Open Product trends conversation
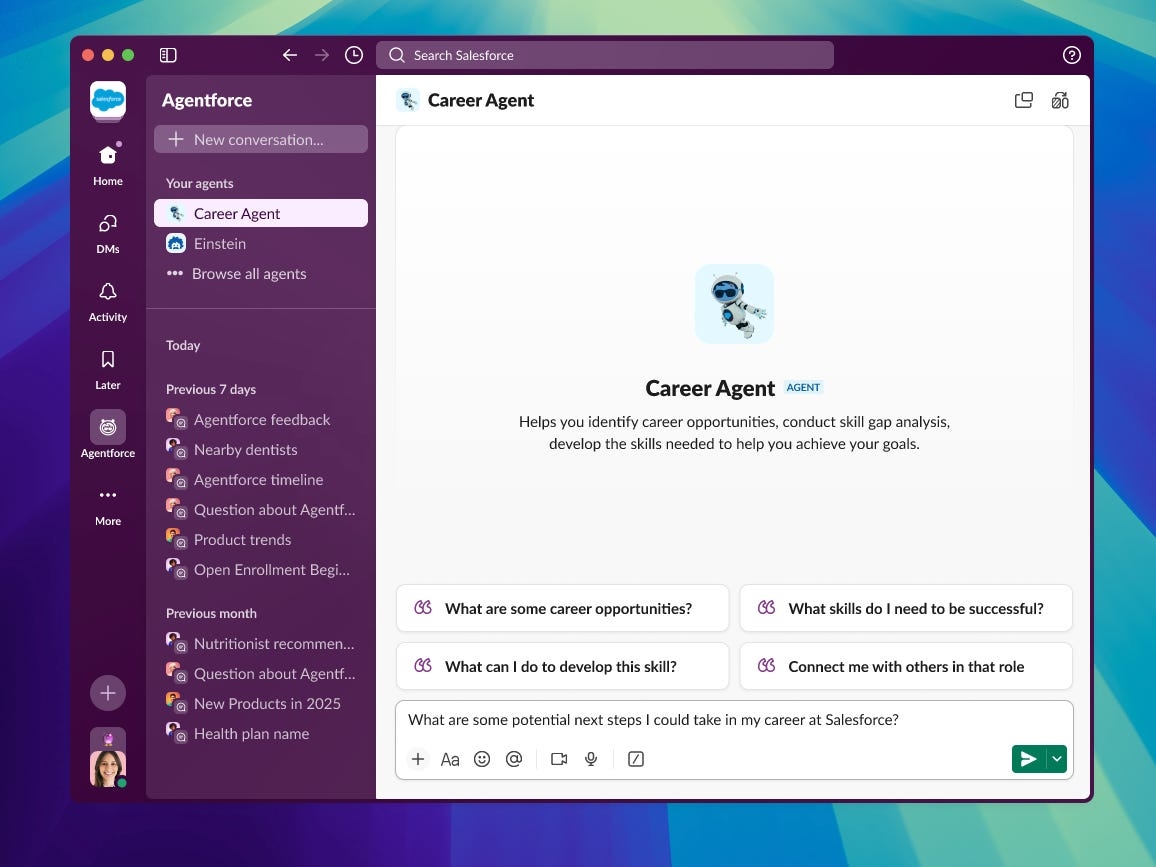Screen dimensions: 1156x867 [x=260, y=540]
